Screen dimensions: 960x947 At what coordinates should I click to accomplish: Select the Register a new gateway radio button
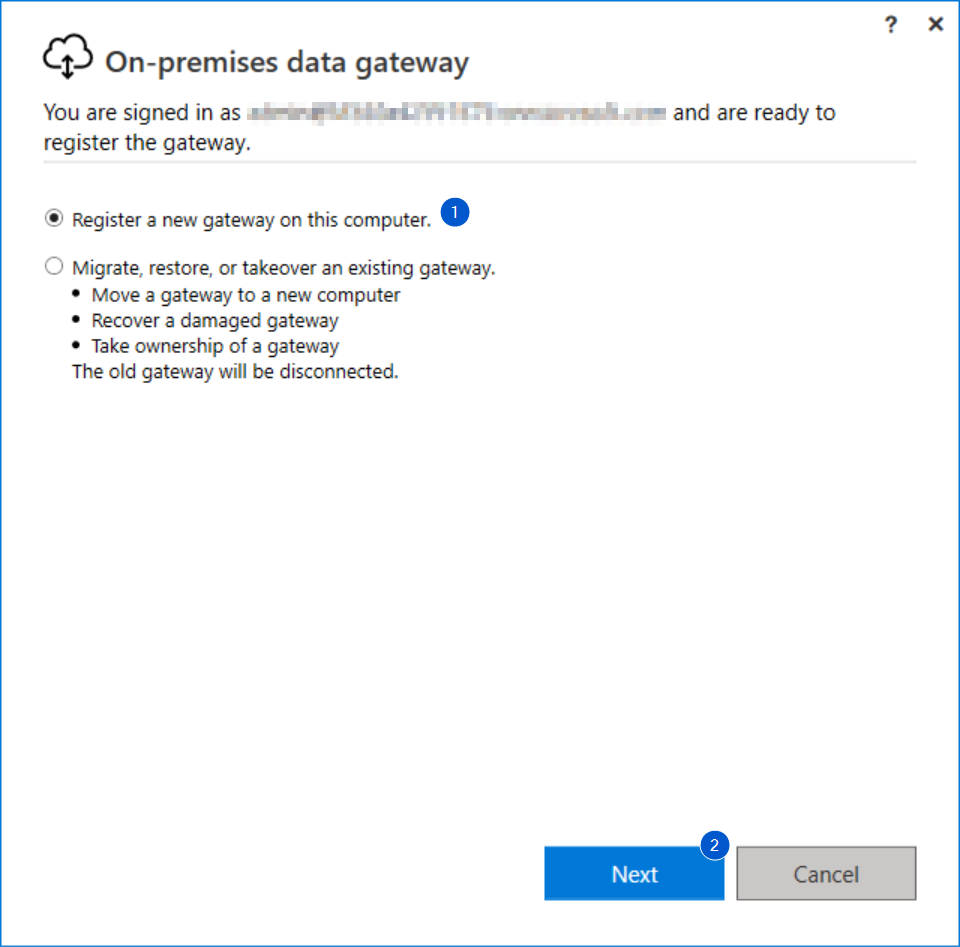(54, 218)
